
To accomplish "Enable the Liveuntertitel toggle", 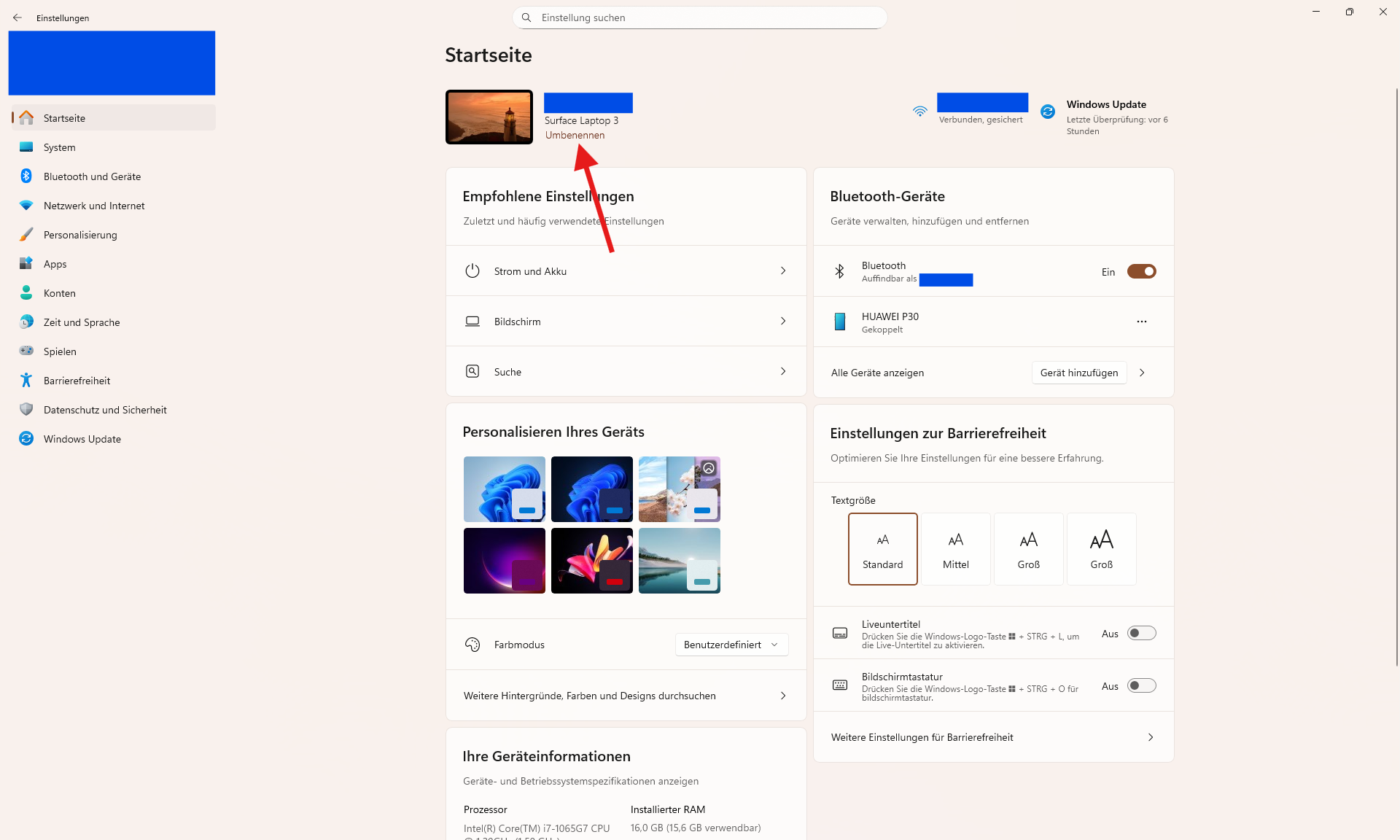I will coord(1141,633).
